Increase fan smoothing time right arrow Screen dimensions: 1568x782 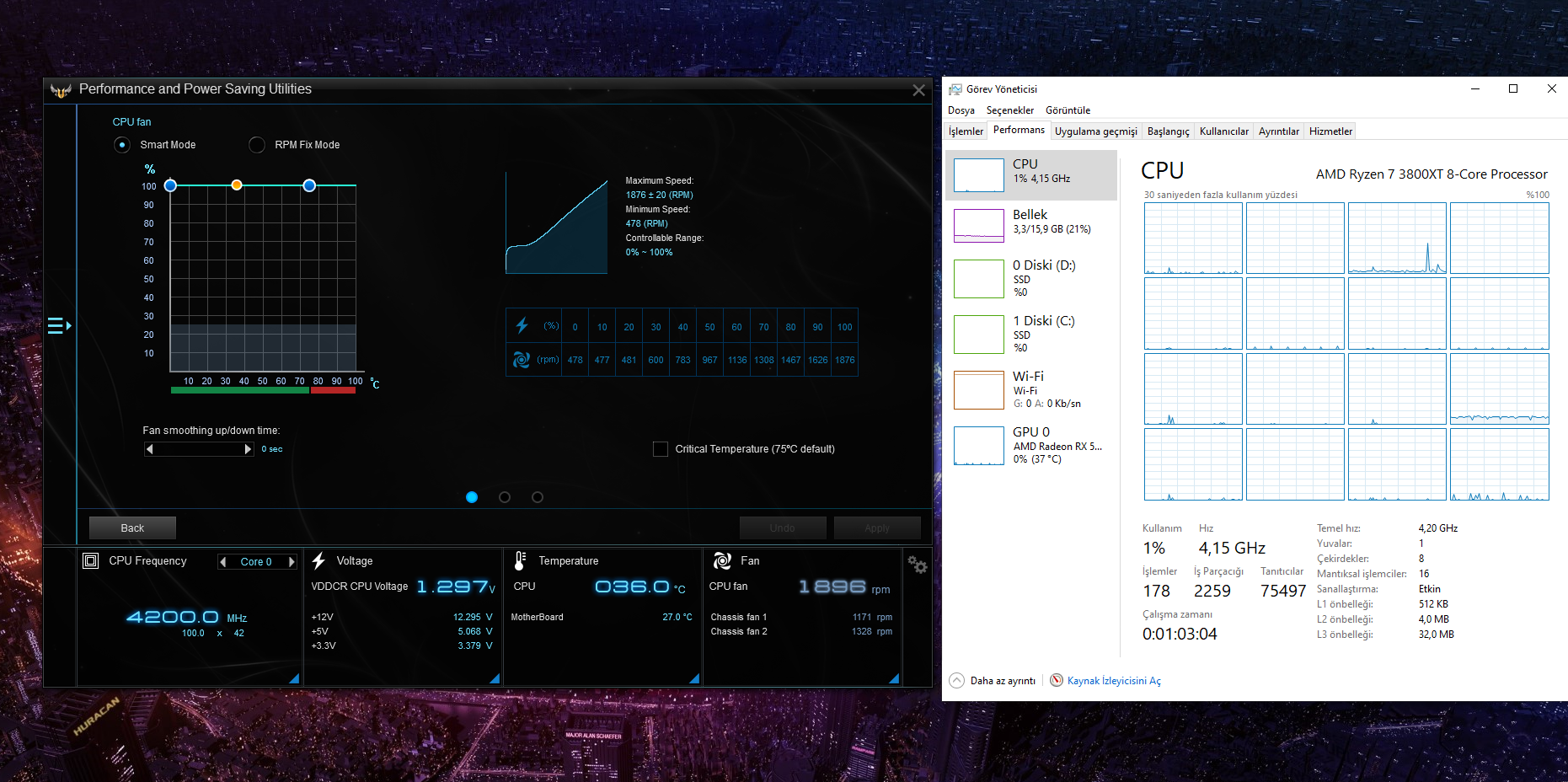[248, 449]
